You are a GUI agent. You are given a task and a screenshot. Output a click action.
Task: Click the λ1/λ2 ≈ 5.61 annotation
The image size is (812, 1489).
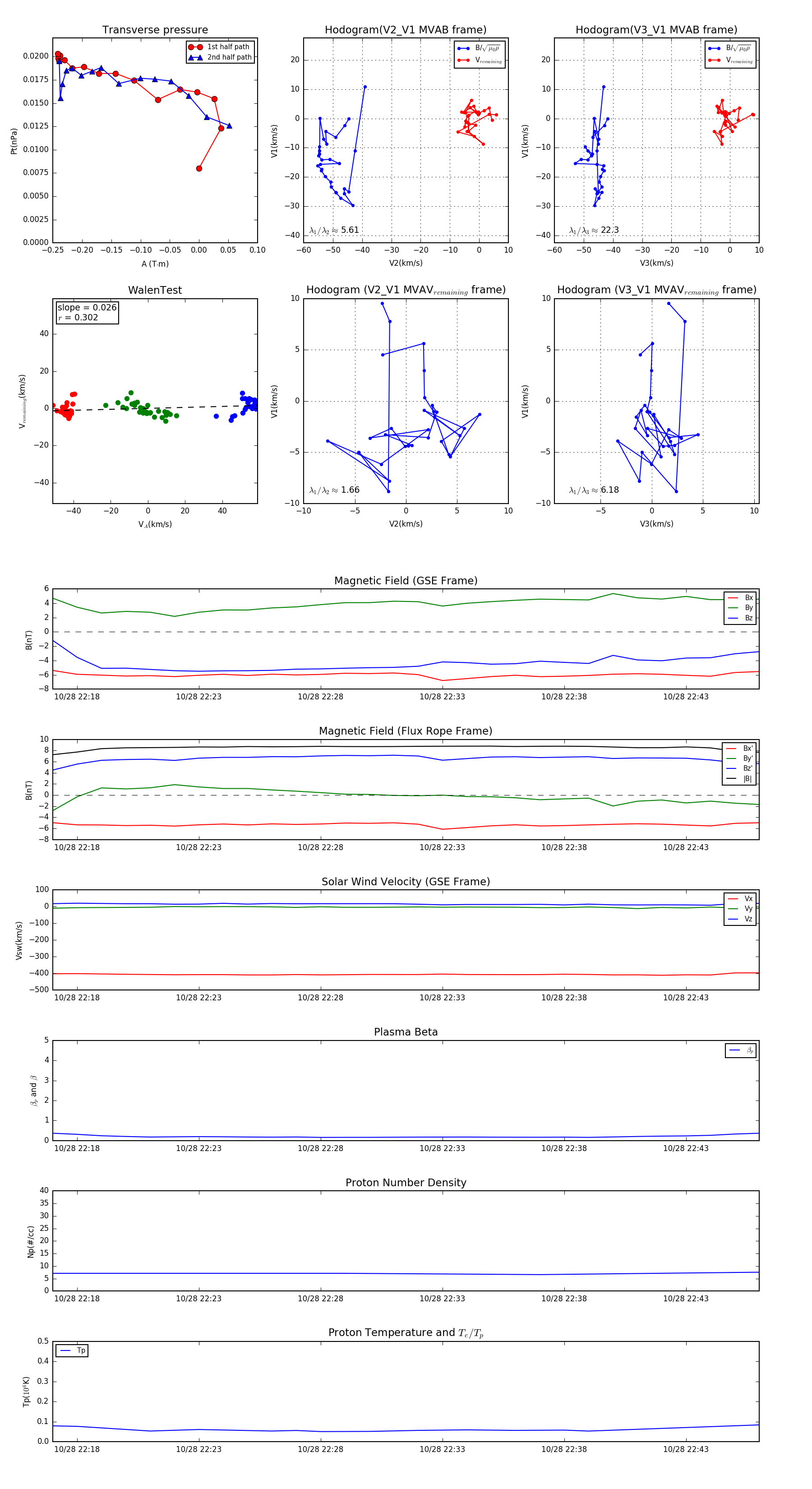[x=334, y=230]
